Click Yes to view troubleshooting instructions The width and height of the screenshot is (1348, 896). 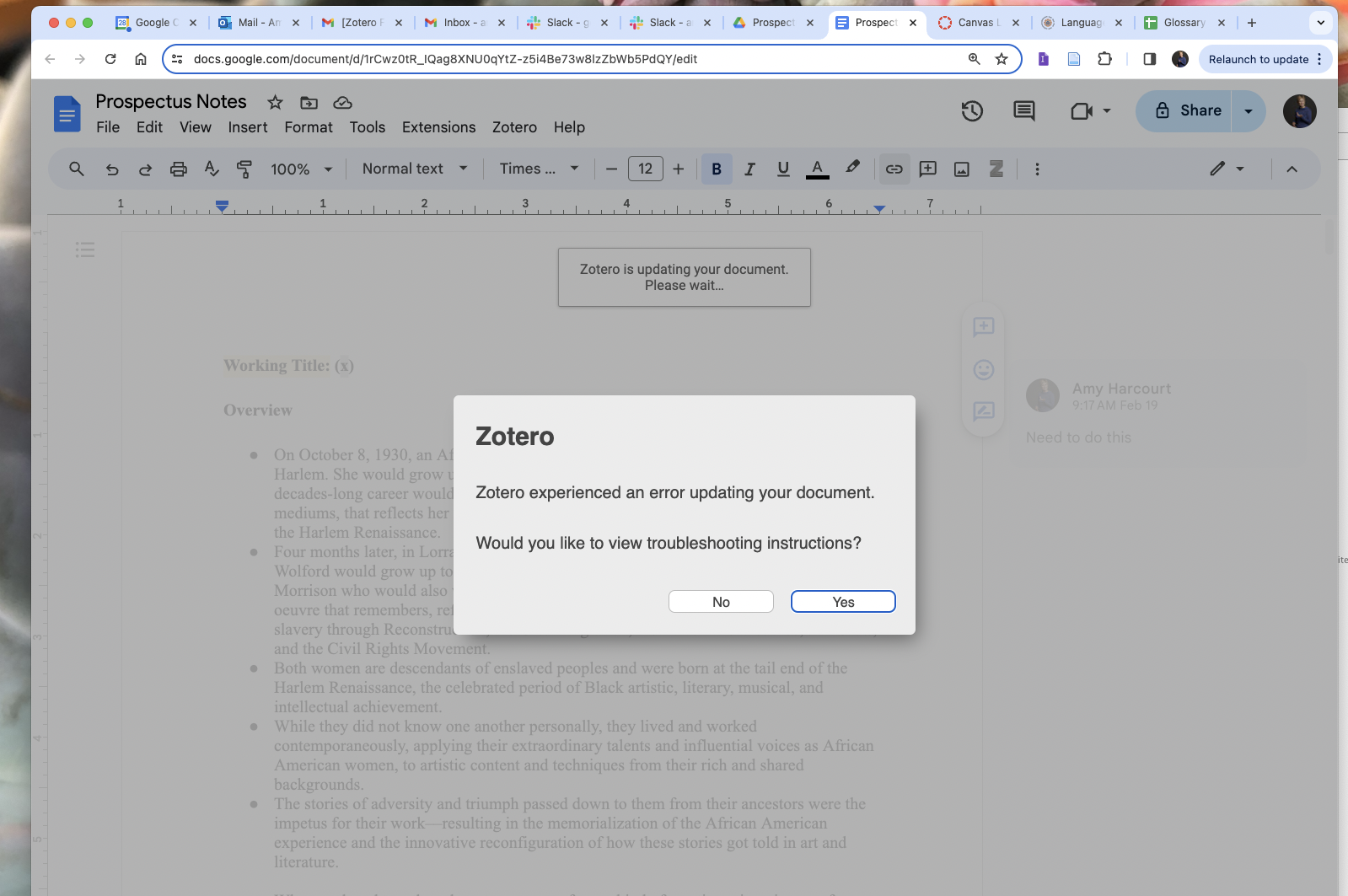coord(843,602)
